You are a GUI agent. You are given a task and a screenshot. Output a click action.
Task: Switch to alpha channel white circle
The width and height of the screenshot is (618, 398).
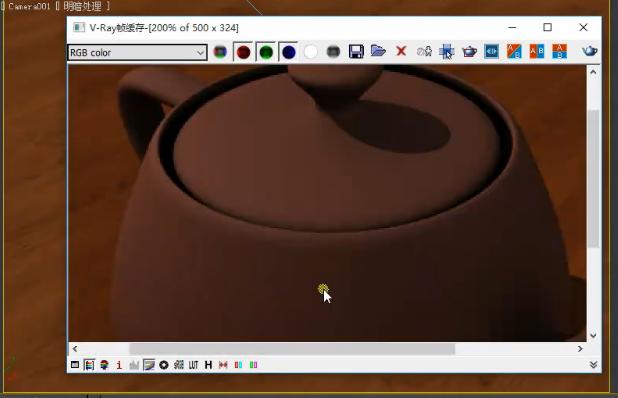tap(311, 52)
